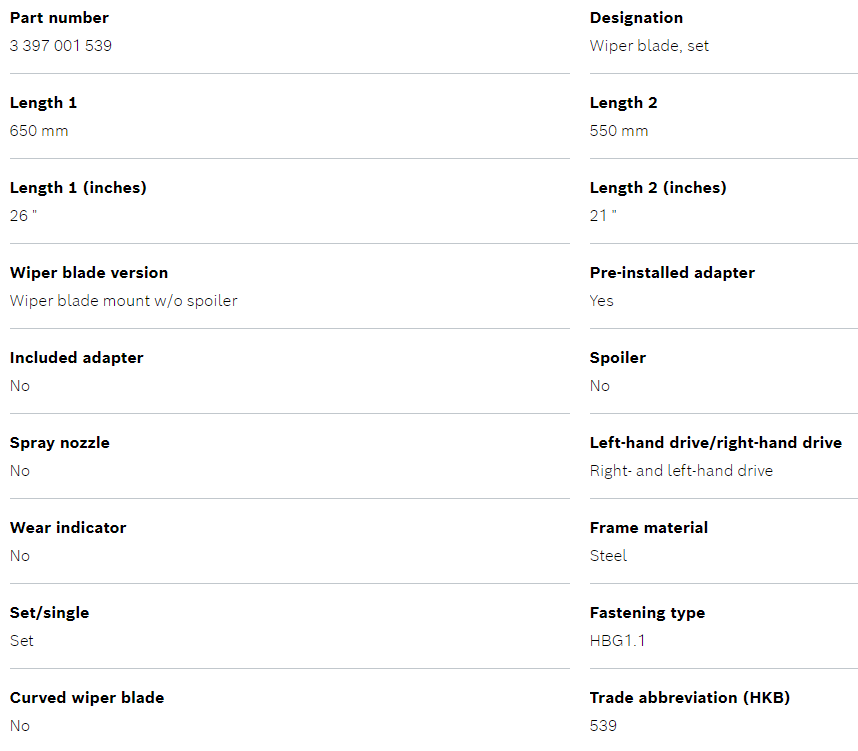Click the Spray nozzle label
858x751 pixels.
pos(60,443)
